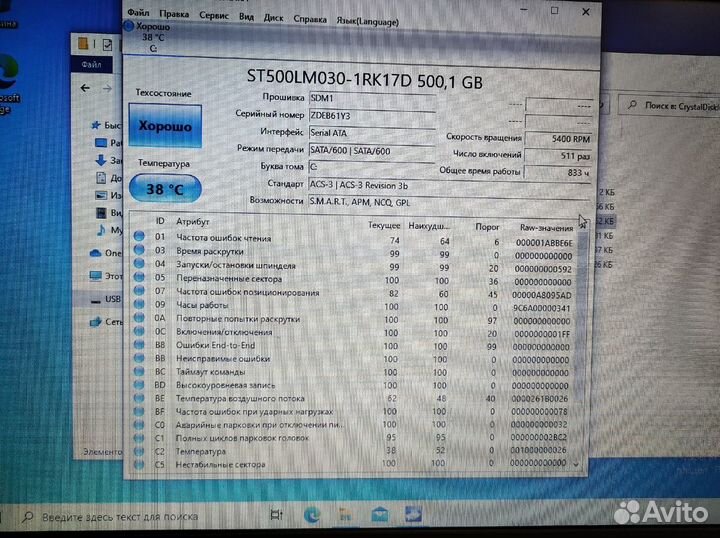The image size is (720, 538).
Task: Open the Справка menu
Action: click(310, 19)
